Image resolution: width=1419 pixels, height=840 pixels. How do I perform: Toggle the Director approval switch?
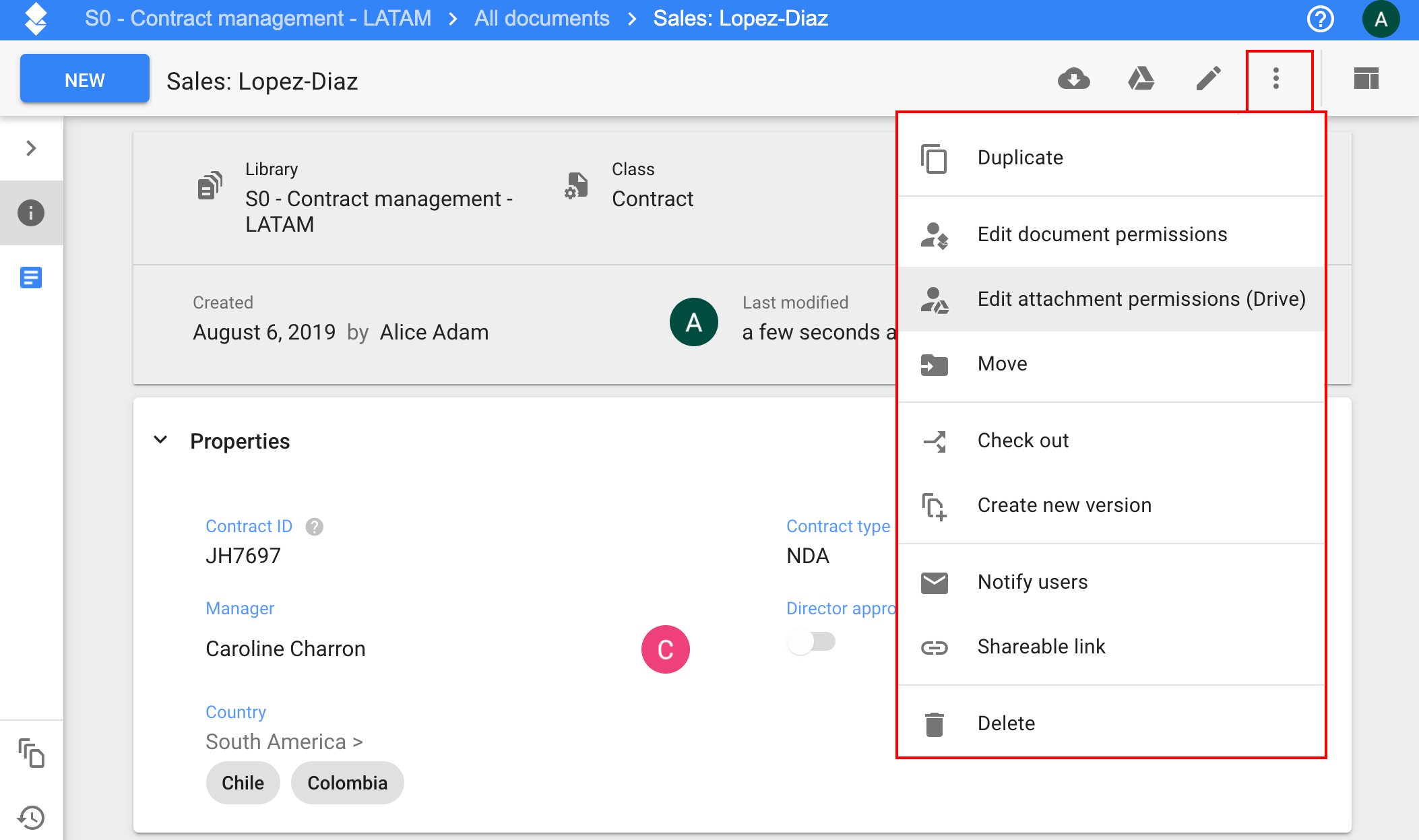(x=811, y=641)
